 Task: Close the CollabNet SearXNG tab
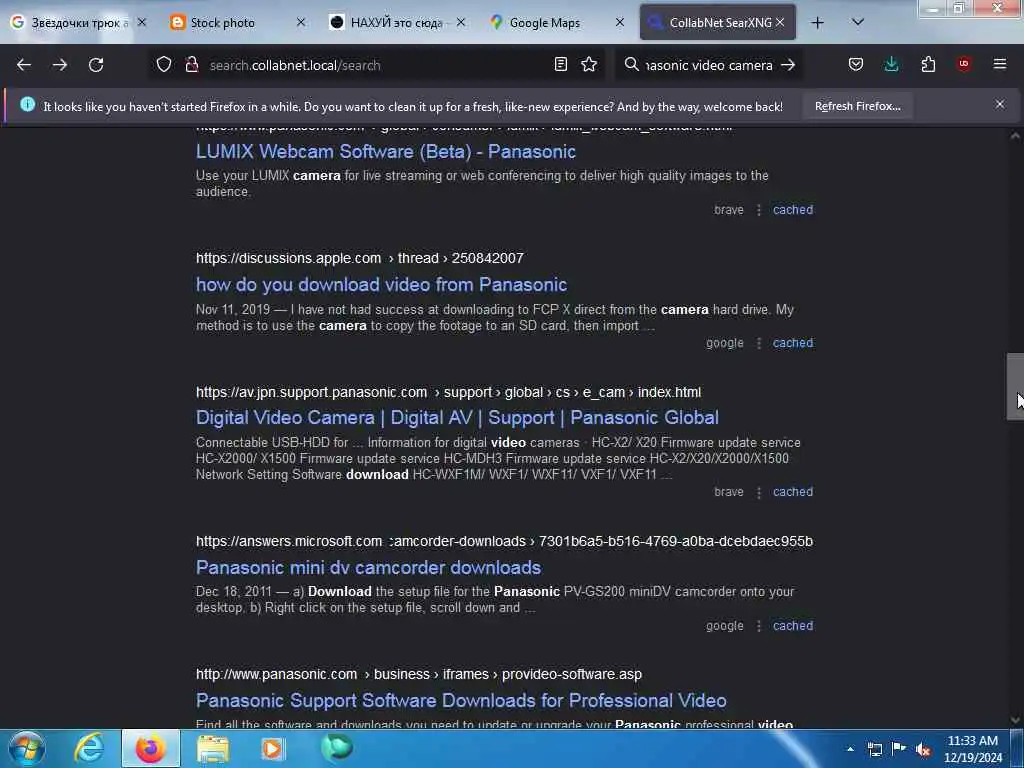(780, 23)
